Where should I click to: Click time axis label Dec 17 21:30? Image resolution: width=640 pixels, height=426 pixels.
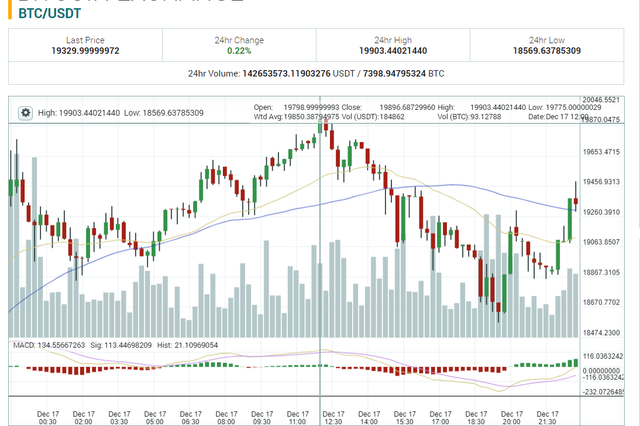pos(547,418)
